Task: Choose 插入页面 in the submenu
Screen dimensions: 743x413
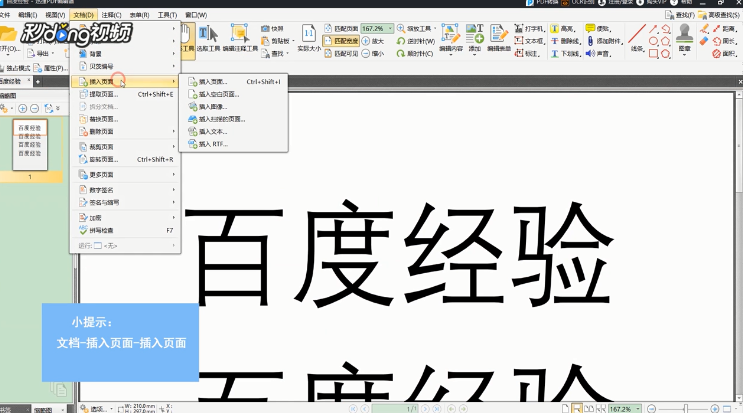Action: tap(235, 81)
